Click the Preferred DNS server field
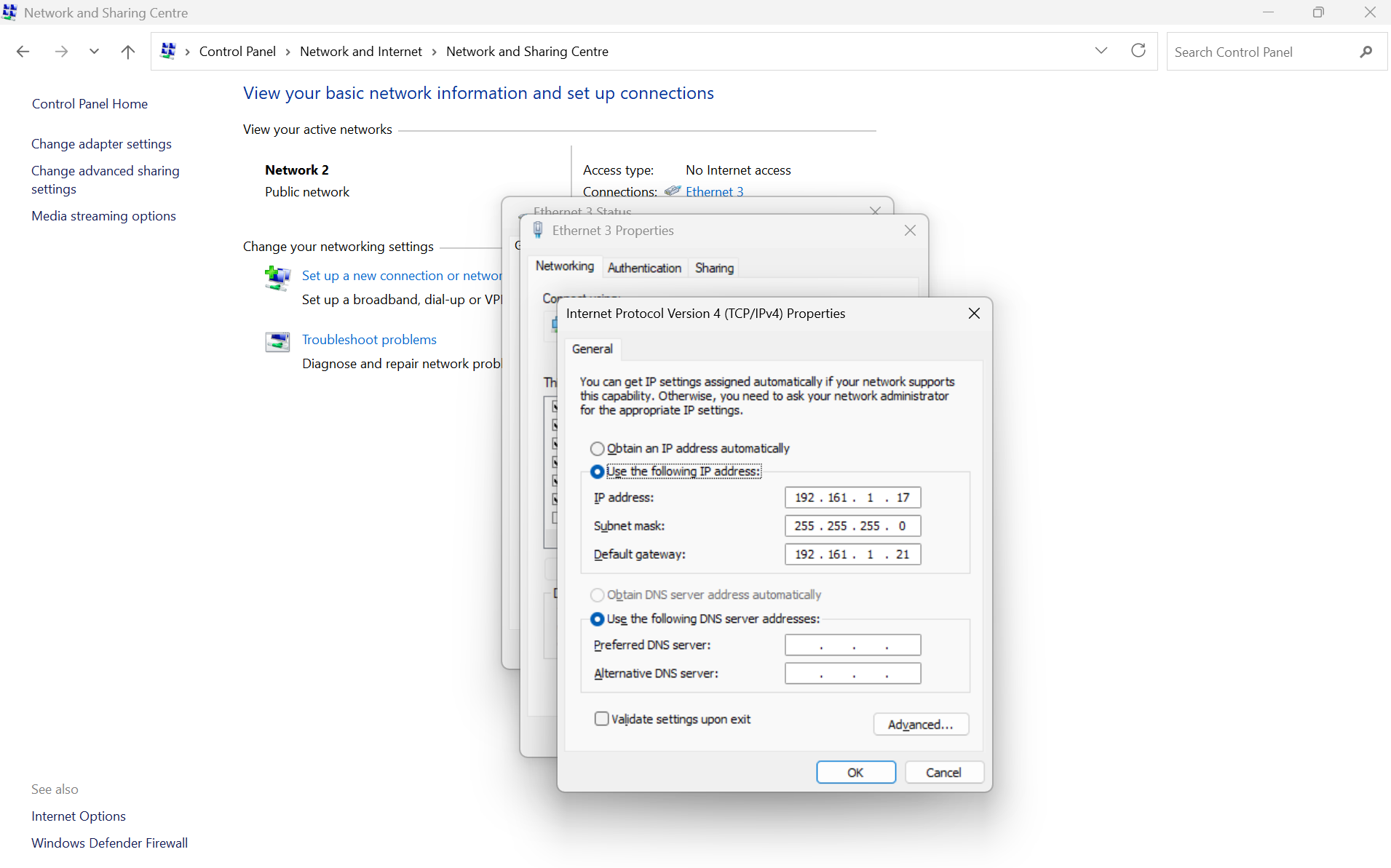The height and width of the screenshot is (868, 1391). pyautogui.click(x=852, y=645)
